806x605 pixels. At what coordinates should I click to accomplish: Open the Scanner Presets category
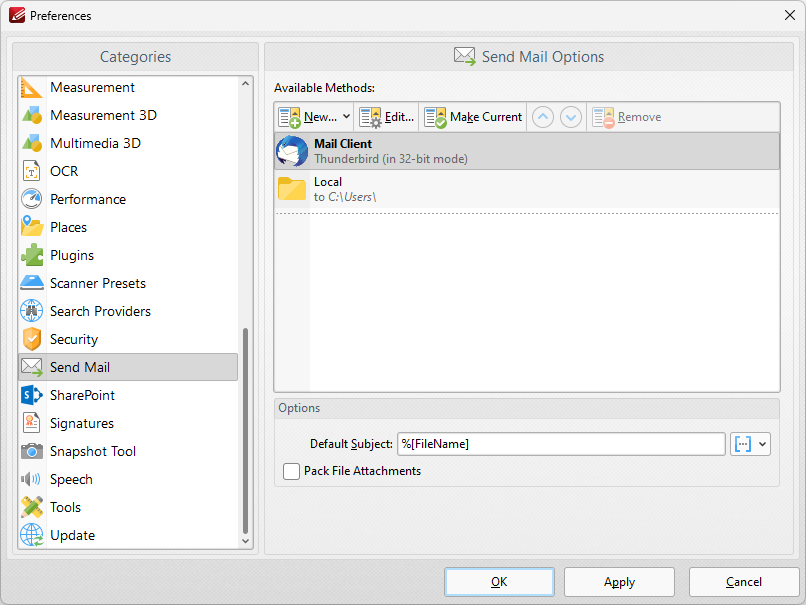(128, 283)
